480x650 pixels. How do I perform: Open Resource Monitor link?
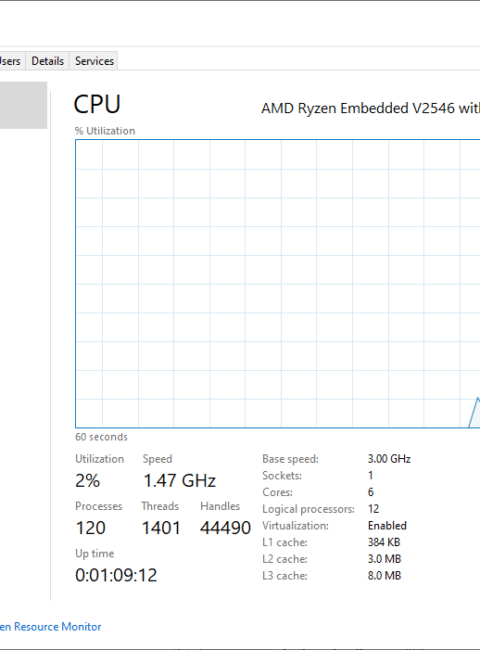[x=51, y=626]
